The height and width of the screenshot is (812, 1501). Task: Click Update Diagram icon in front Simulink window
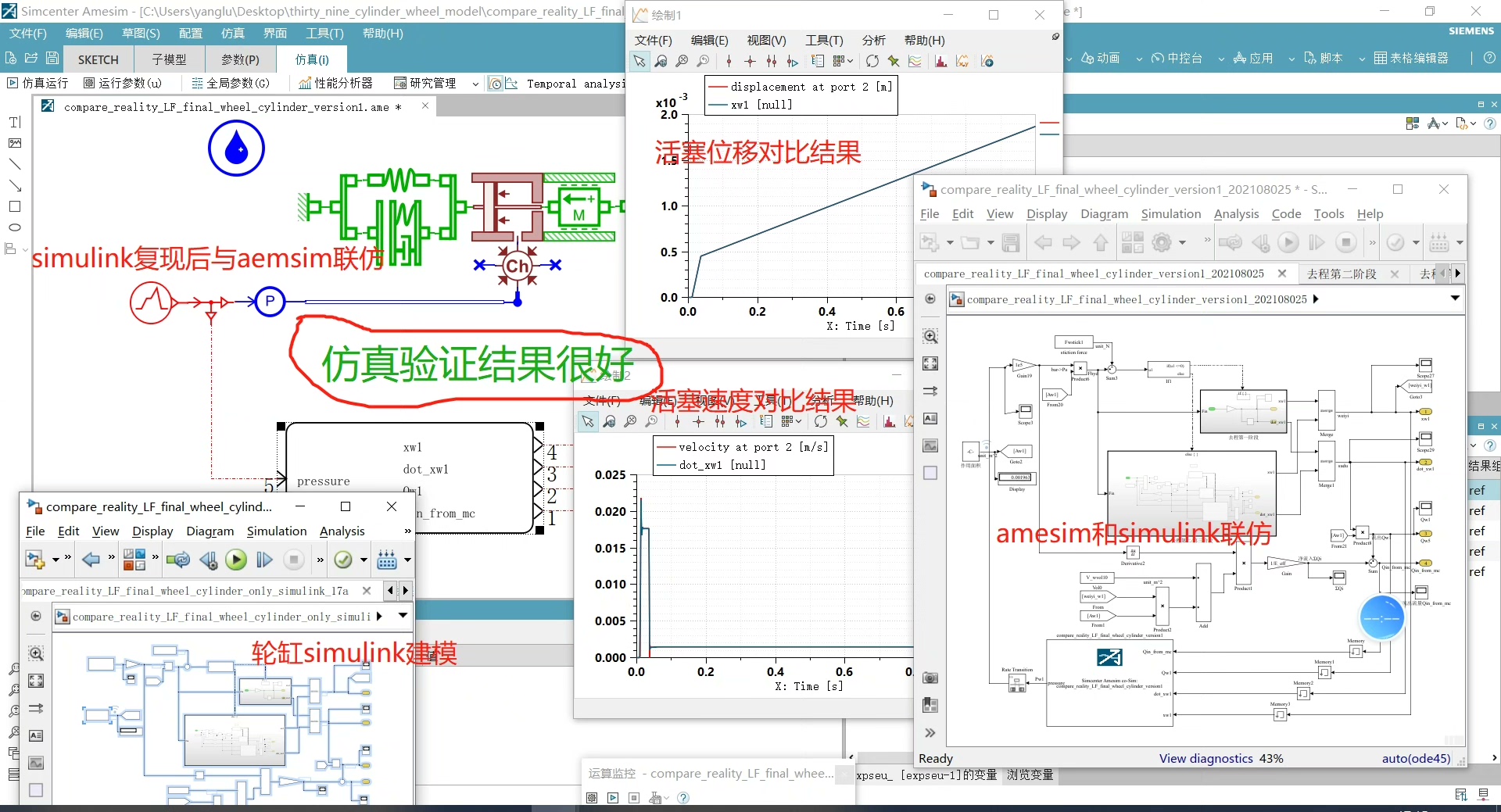[x=178, y=560]
